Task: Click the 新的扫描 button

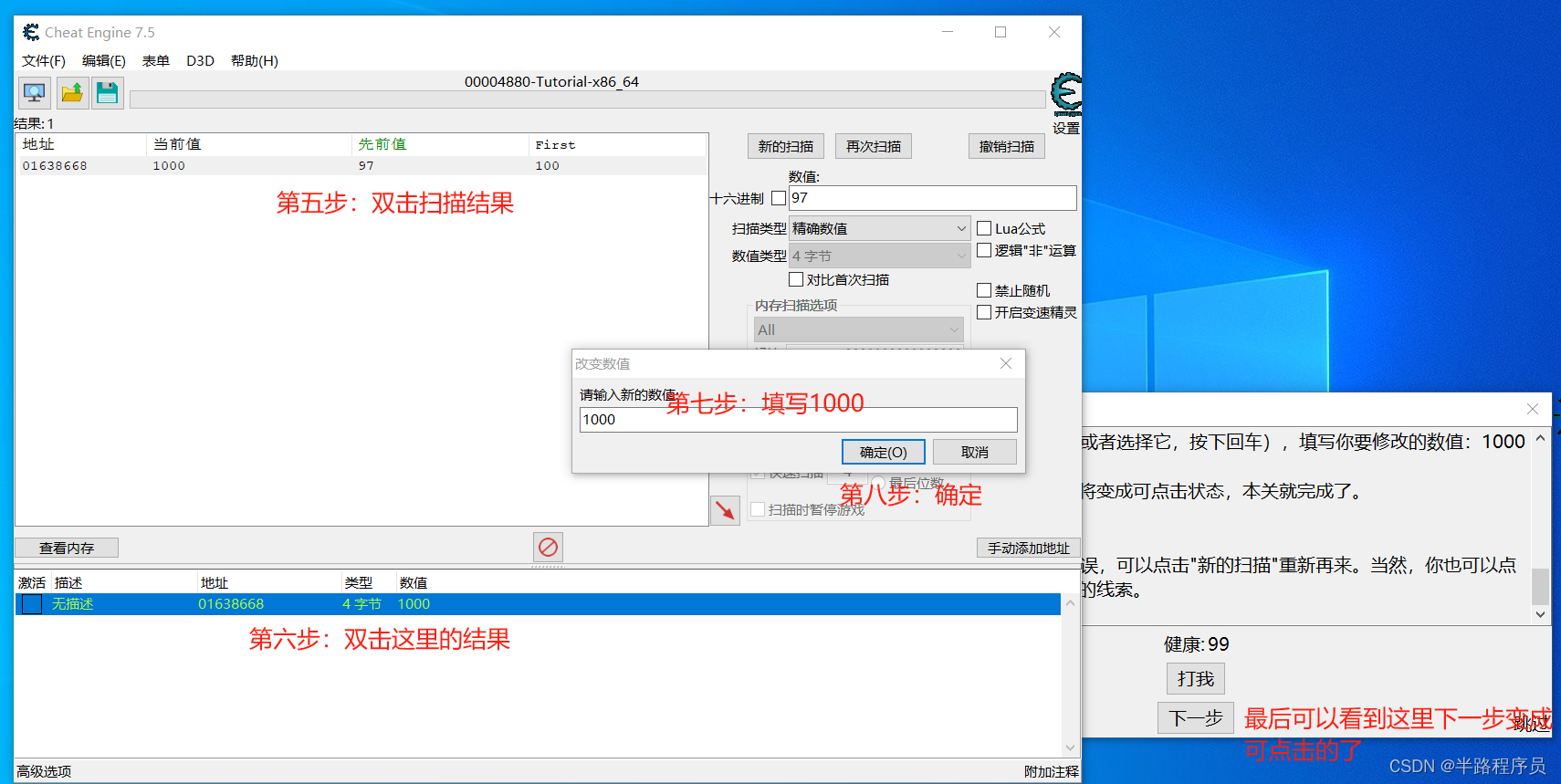Action: [x=786, y=146]
